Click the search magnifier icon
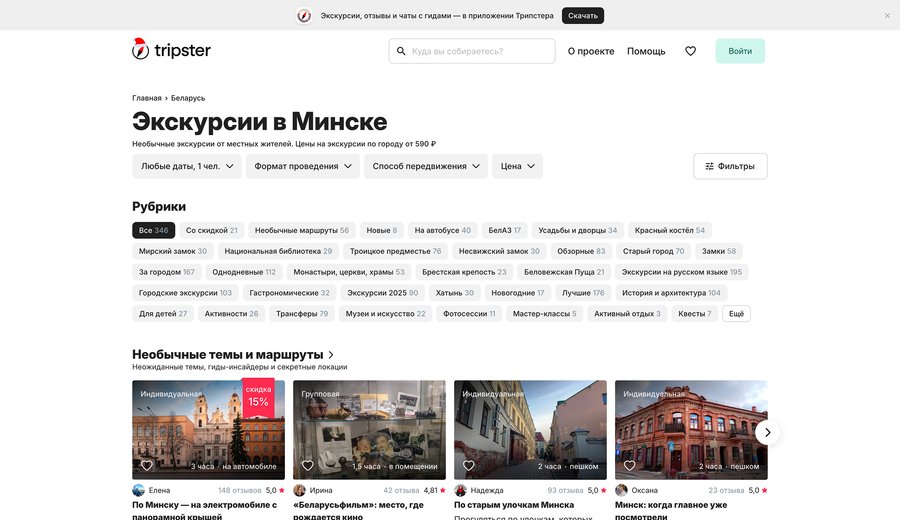The image size is (900, 520). [x=401, y=51]
